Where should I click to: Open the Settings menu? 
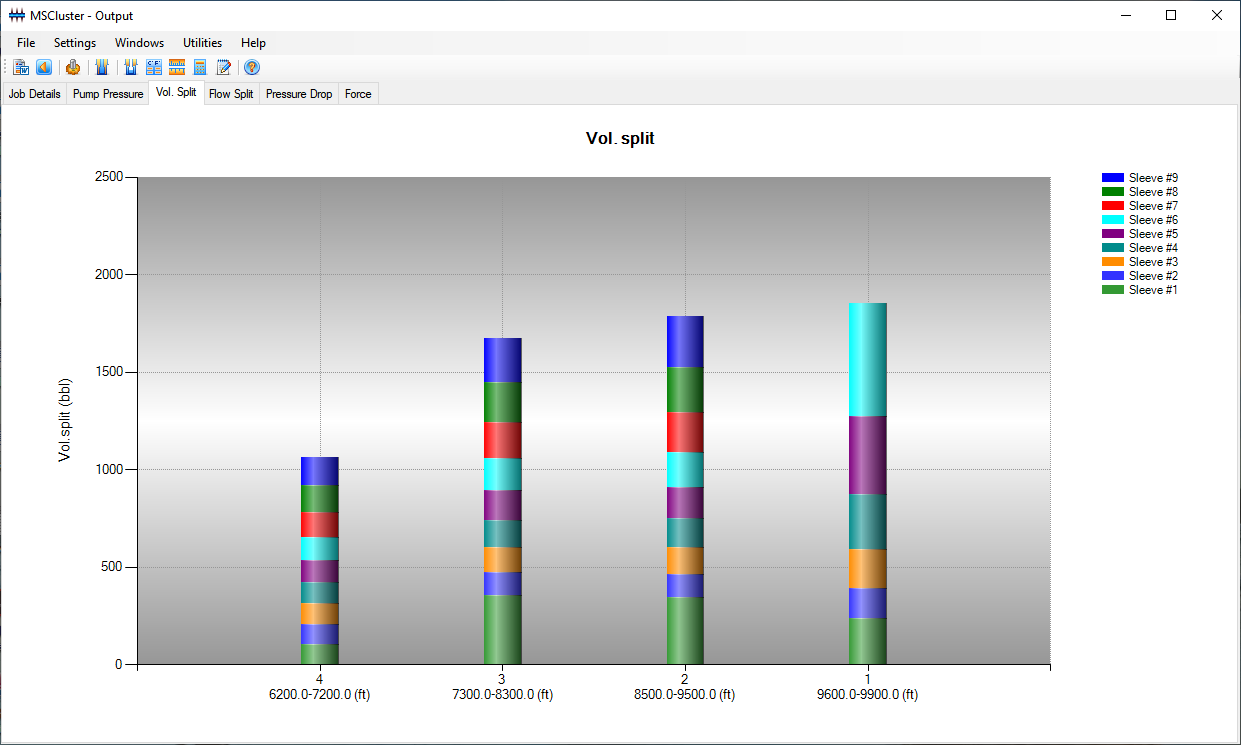(x=75, y=43)
